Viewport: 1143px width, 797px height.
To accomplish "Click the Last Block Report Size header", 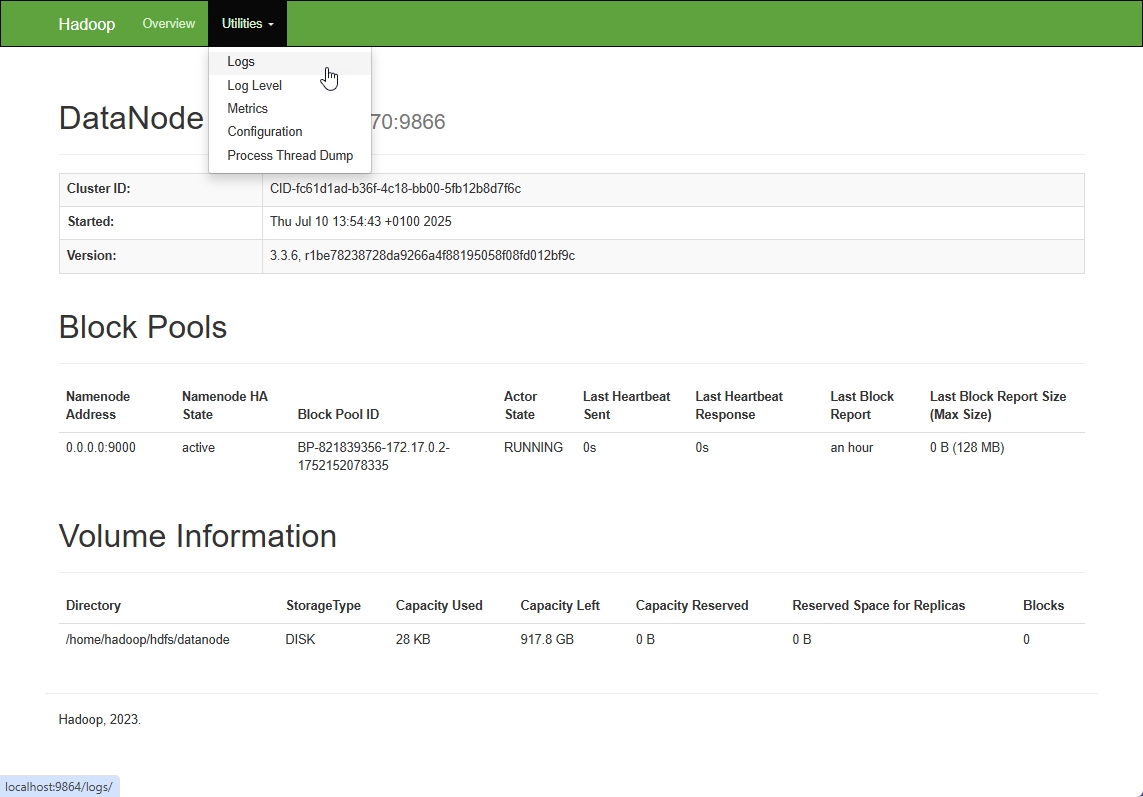I will click(x=997, y=405).
